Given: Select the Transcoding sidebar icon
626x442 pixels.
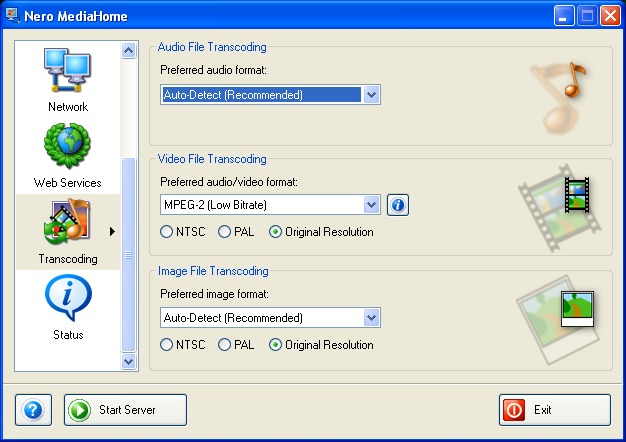Looking at the screenshot, I should click(x=67, y=222).
